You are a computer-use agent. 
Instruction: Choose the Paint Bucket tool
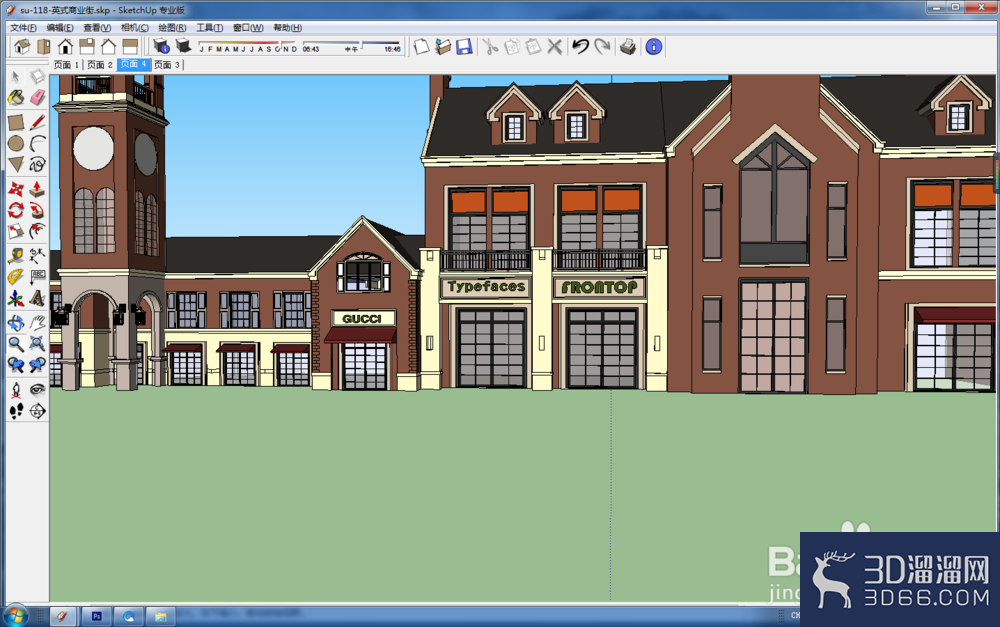pos(16,98)
